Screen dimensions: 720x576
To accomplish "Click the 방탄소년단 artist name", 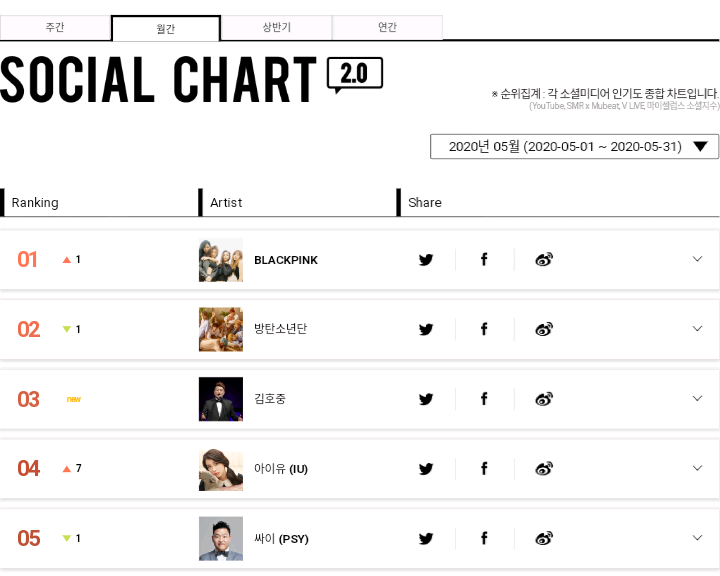I will tap(280, 329).
